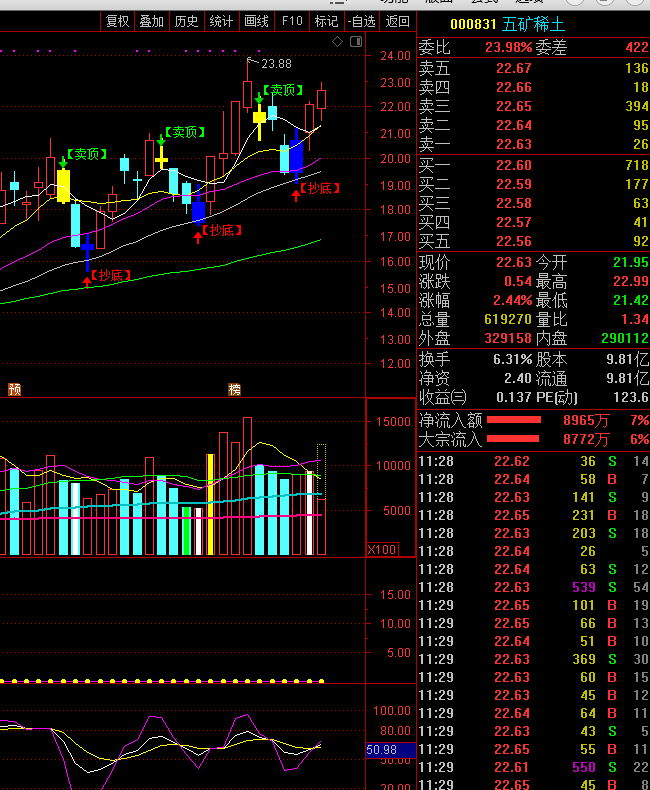Click the 大宗流入 red progress bar
This screenshot has height=790, width=650.
[513, 439]
